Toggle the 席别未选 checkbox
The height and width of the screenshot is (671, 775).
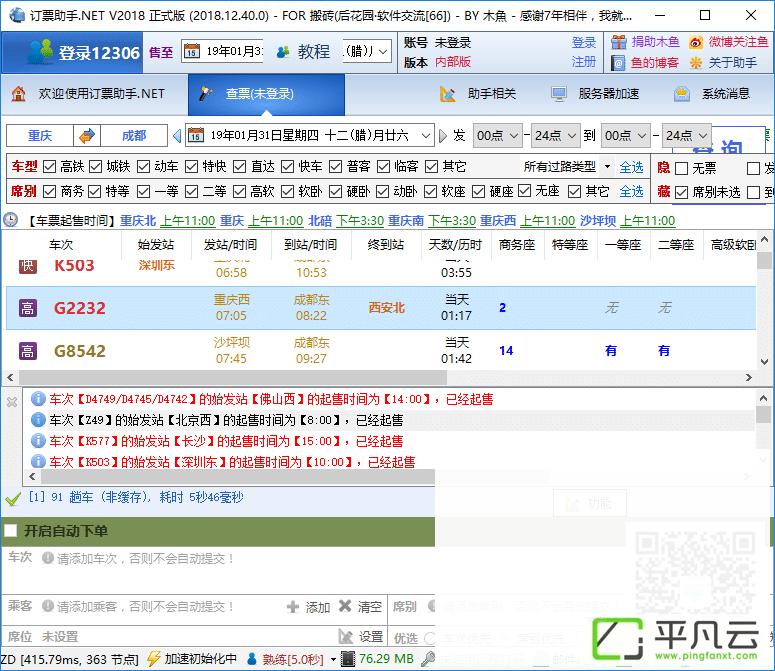[682, 192]
